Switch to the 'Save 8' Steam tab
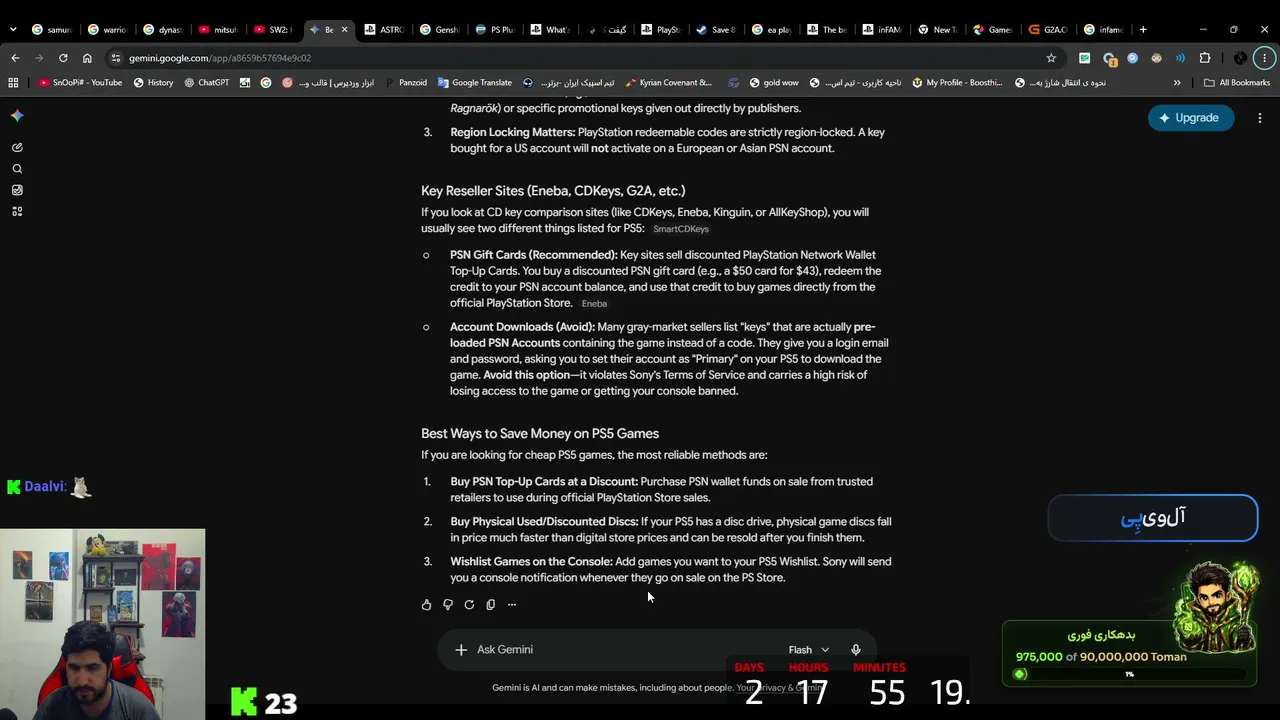The width and height of the screenshot is (1280, 720). (717, 30)
